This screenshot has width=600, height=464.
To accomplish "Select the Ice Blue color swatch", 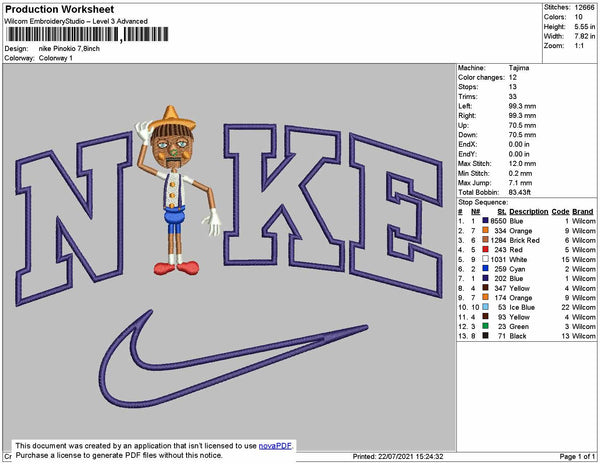I will click(x=485, y=307).
